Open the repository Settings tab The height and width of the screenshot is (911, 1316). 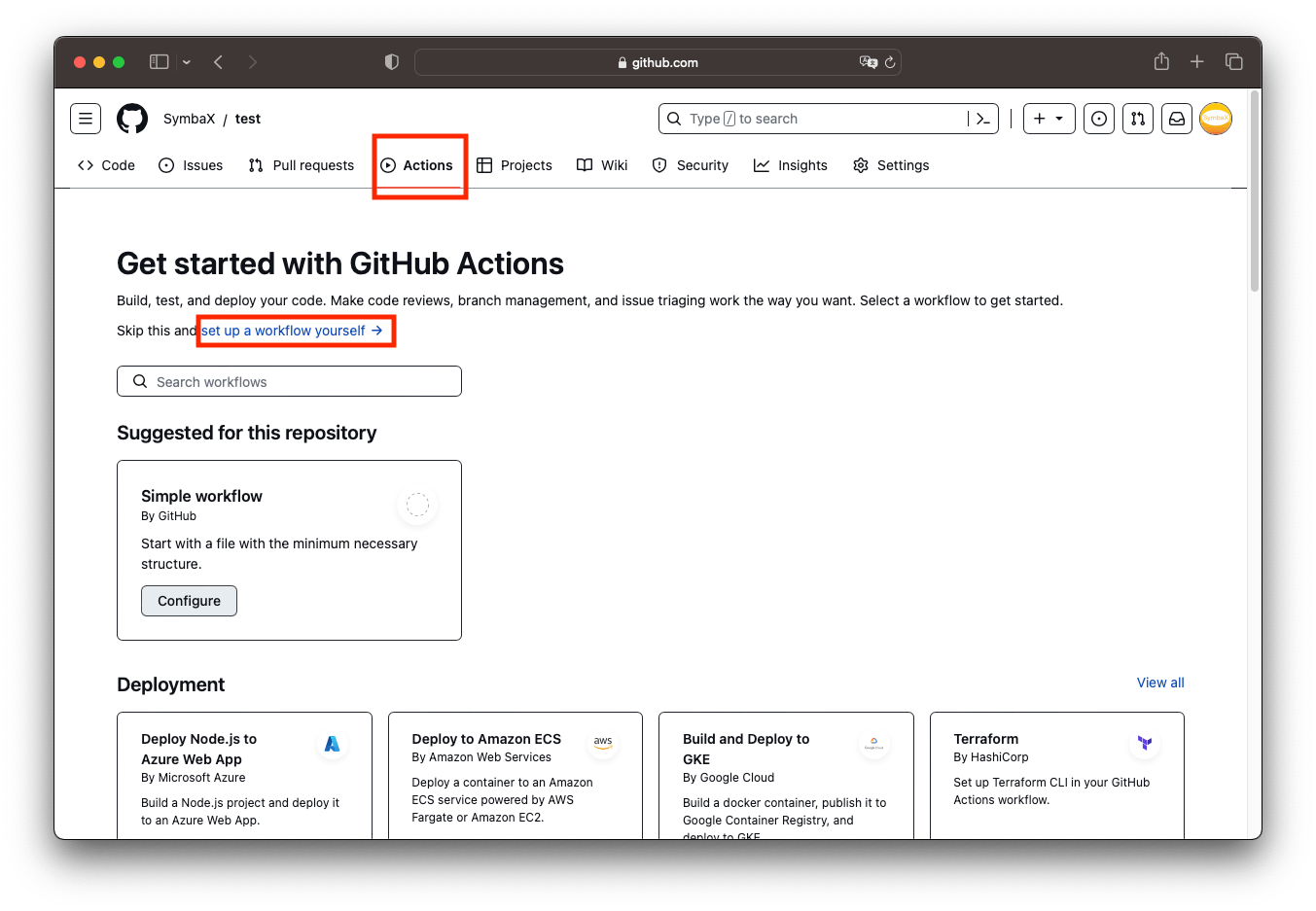[891, 165]
